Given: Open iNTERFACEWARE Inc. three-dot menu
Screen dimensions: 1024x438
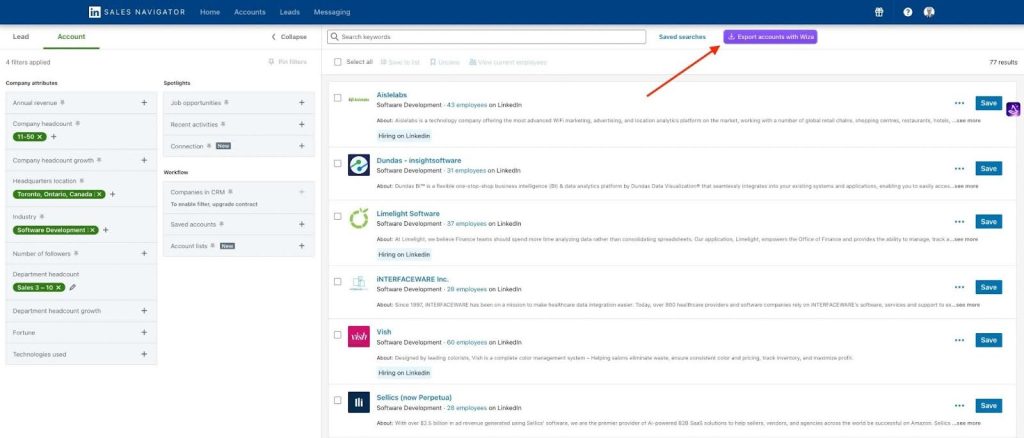Looking at the screenshot, I should click(959, 287).
